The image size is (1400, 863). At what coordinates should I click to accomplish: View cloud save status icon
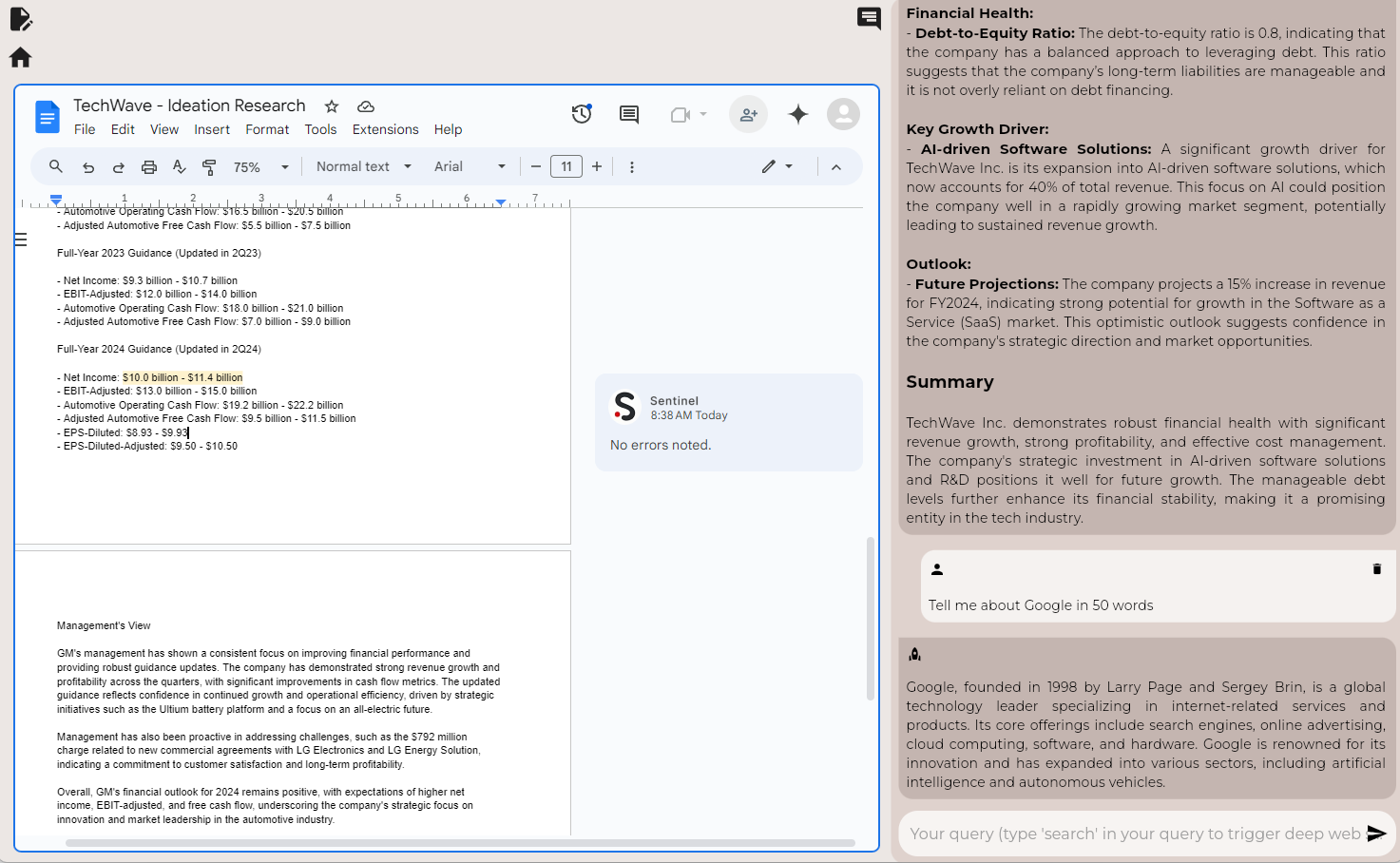click(x=366, y=106)
